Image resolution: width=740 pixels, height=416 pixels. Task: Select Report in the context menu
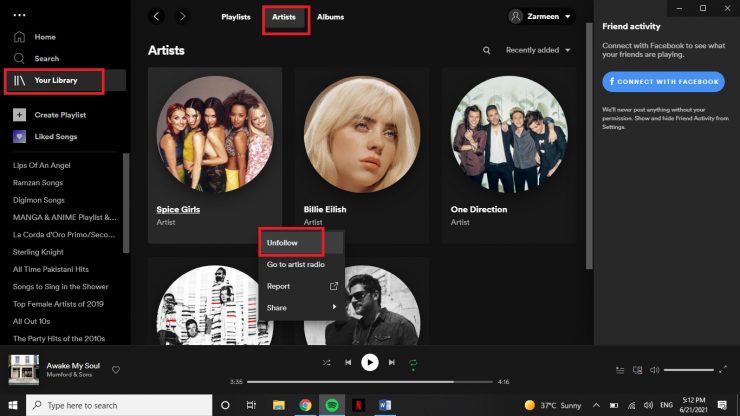[x=301, y=286]
